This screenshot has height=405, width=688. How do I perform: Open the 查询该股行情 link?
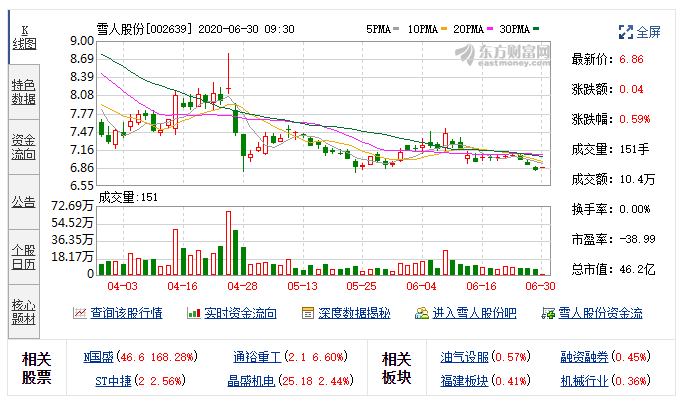(126, 313)
